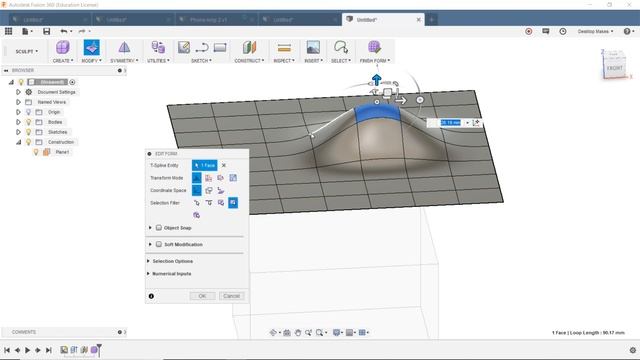
Task: Open the SYMMETRY menu label
Action: [124, 60]
